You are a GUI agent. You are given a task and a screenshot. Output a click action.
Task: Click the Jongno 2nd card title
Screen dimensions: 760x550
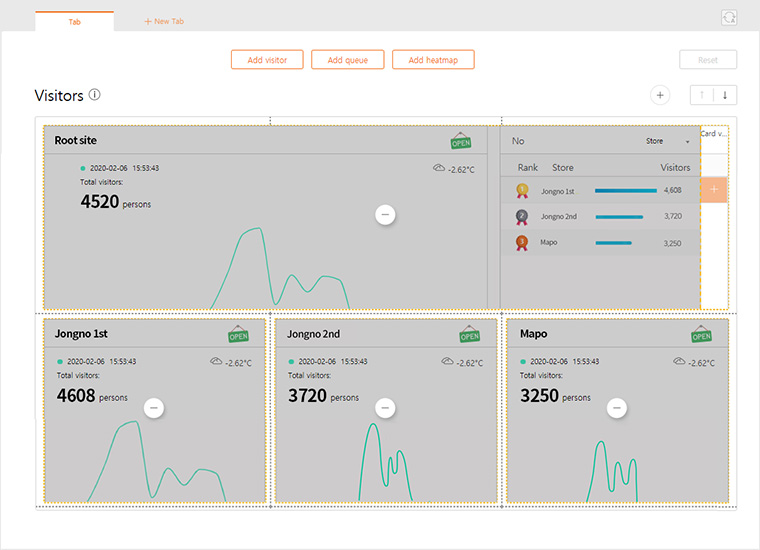[x=313, y=334]
